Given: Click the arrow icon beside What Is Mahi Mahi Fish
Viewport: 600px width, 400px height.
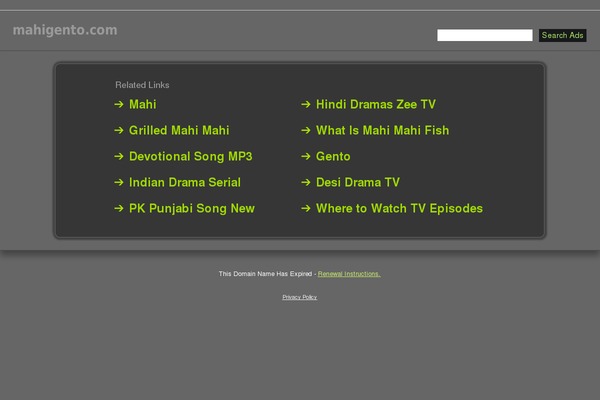Looking at the screenshot, I should [x=306, y=130].
